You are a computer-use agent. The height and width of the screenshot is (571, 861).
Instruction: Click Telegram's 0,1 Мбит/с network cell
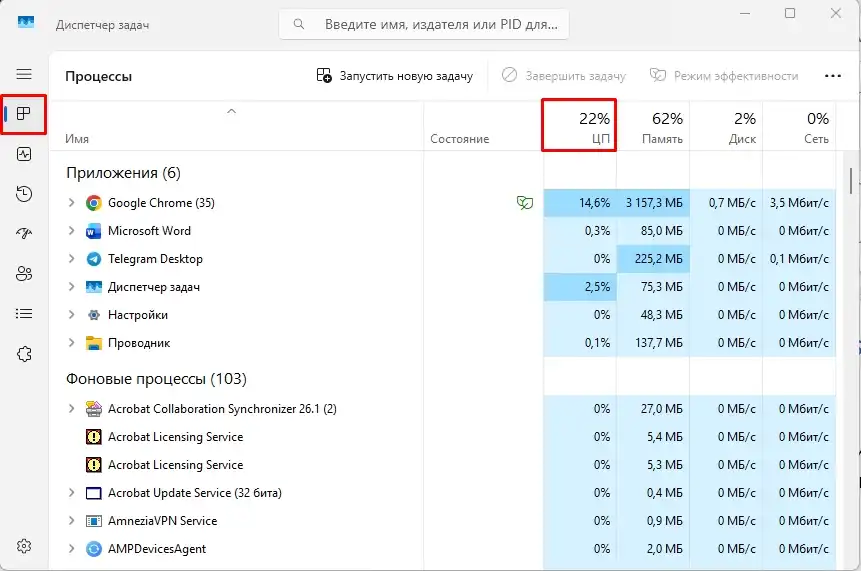799,259
